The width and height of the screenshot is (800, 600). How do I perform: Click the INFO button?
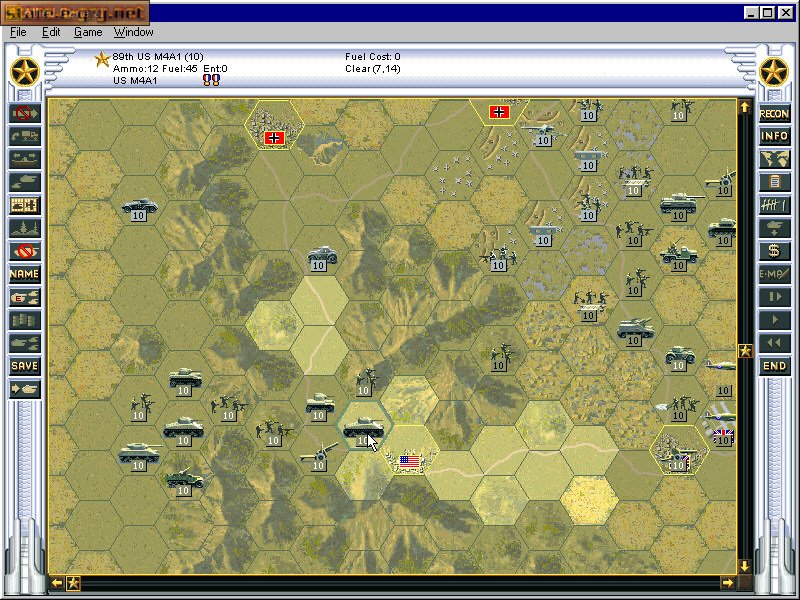tap(774, 136)
